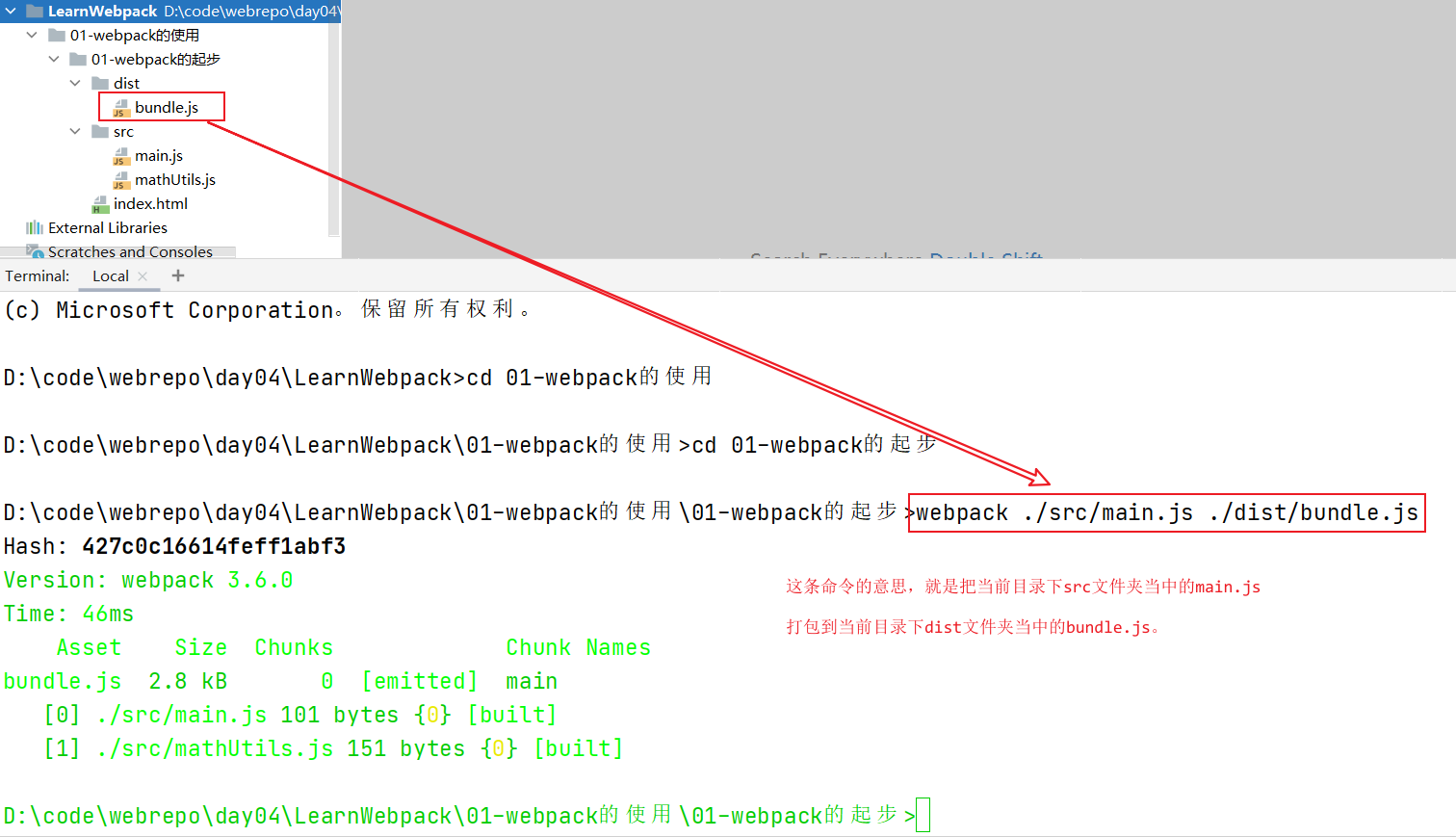
Task: Collapse the LearnWebpack project root chevron
Action: pyautogui.click(x=11, y=12)
